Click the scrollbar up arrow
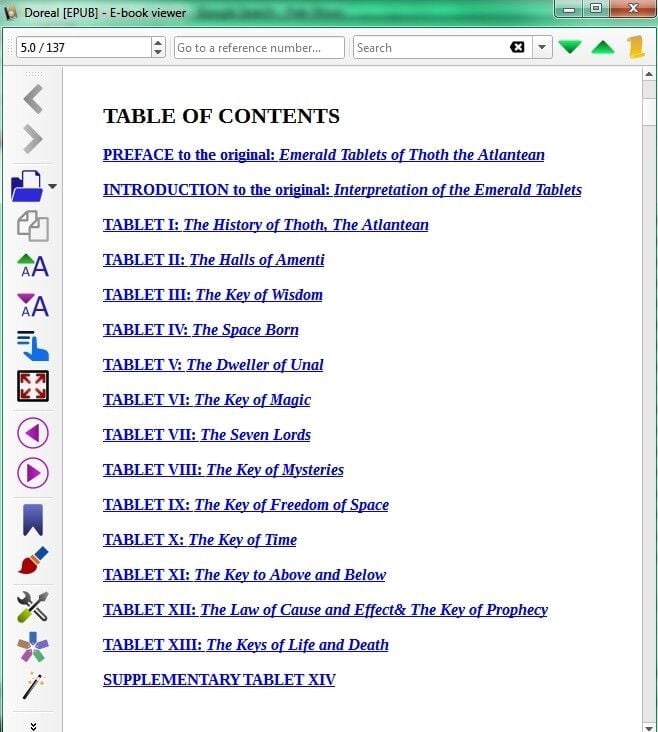This screenshot has height=732, width=658. coord(649,74)
